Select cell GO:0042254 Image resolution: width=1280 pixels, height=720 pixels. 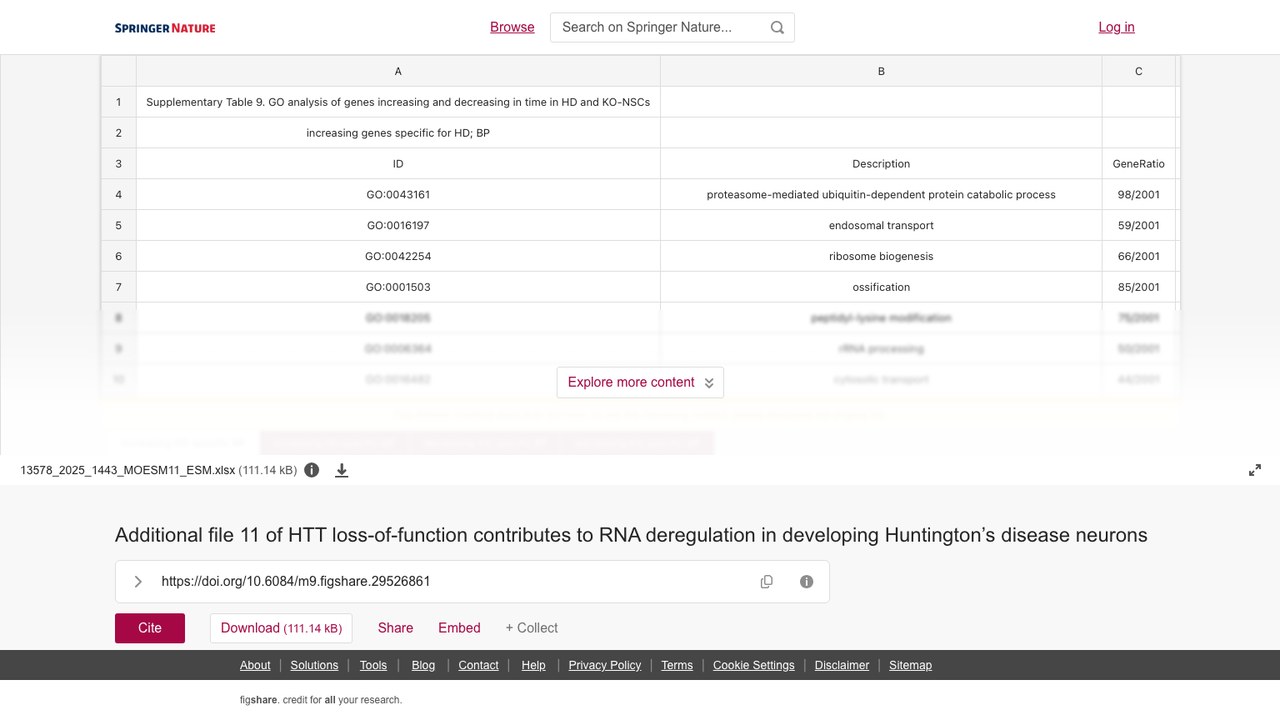click(398, 257)
